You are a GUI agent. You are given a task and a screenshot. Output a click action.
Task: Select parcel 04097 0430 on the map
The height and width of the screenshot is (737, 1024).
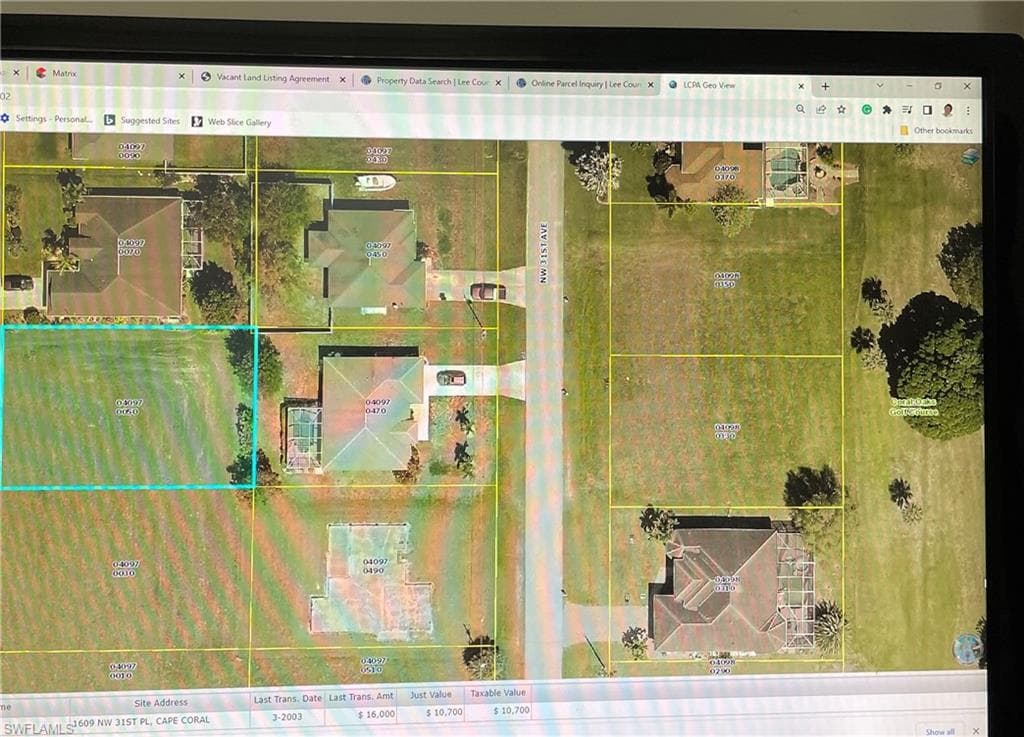[x=378, y=155]
